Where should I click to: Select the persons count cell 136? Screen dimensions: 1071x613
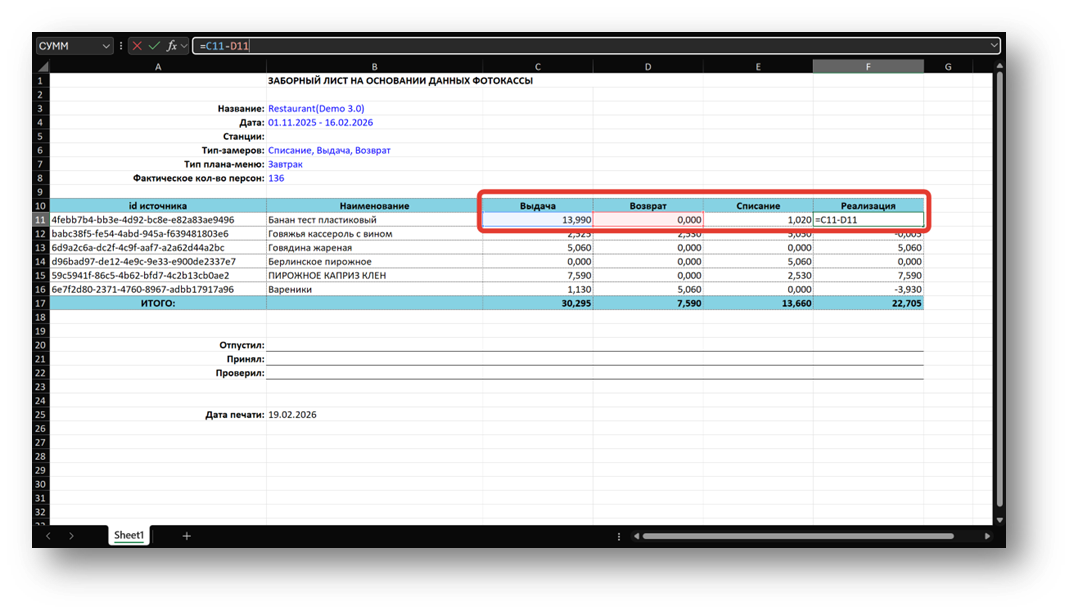tap(276, 178)
